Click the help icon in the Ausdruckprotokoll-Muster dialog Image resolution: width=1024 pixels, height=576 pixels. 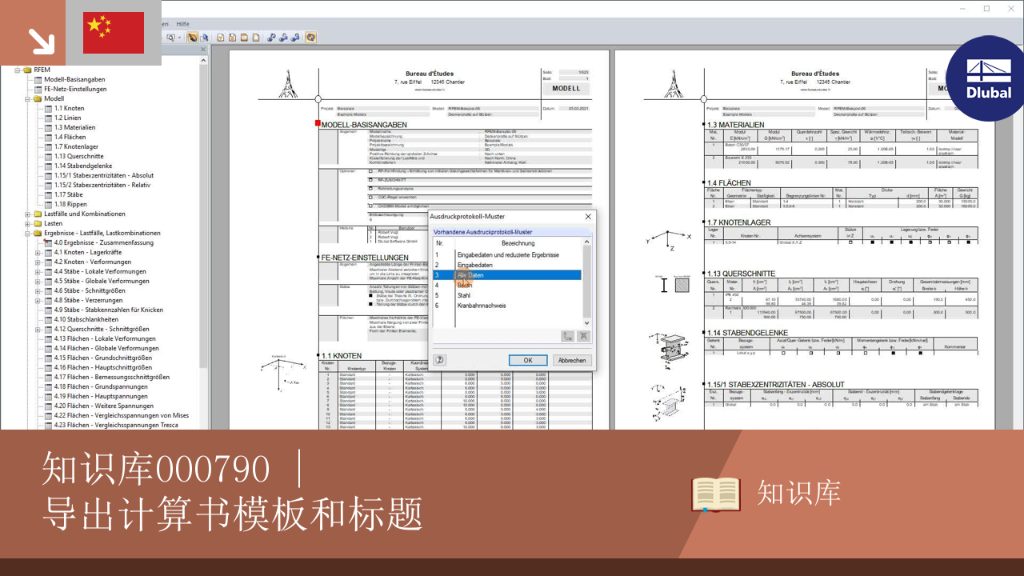440,360
